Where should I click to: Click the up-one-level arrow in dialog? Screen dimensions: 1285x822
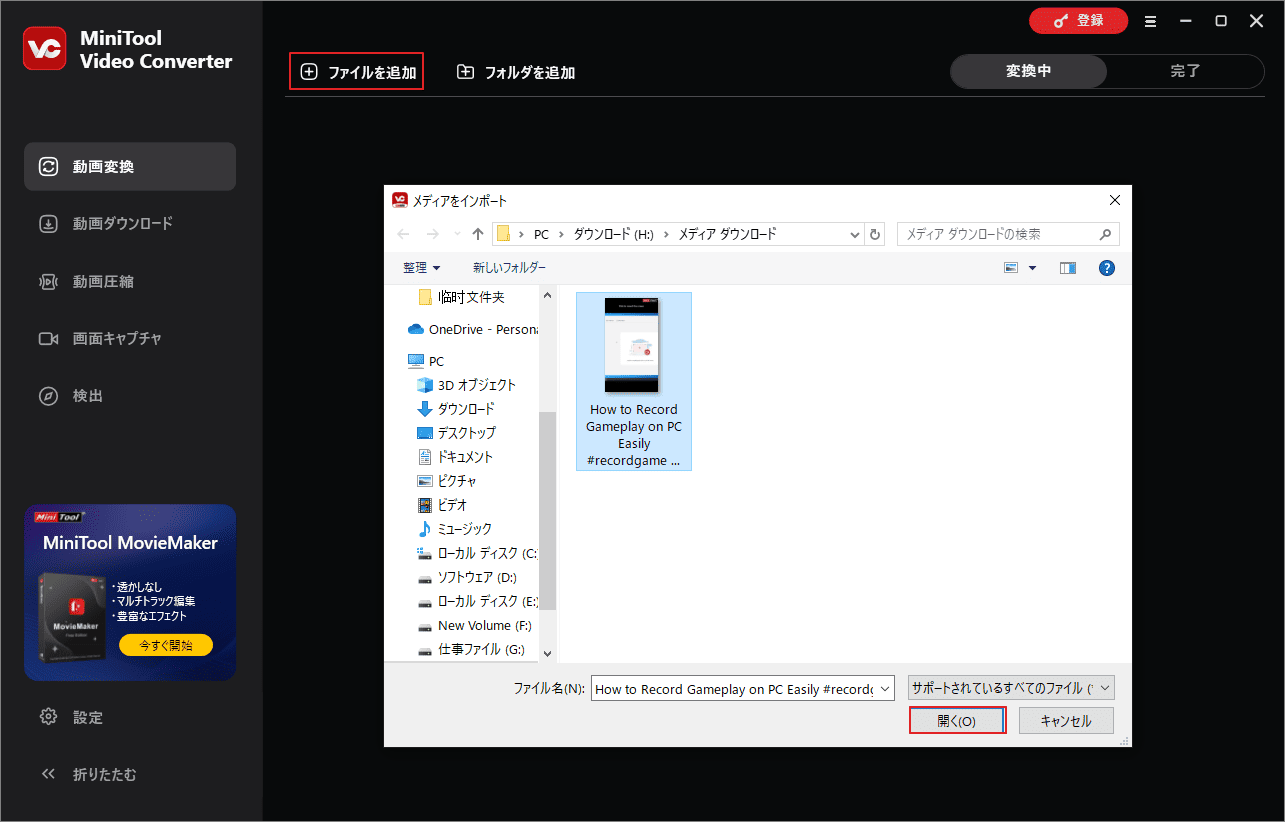(x=478, y=234)
